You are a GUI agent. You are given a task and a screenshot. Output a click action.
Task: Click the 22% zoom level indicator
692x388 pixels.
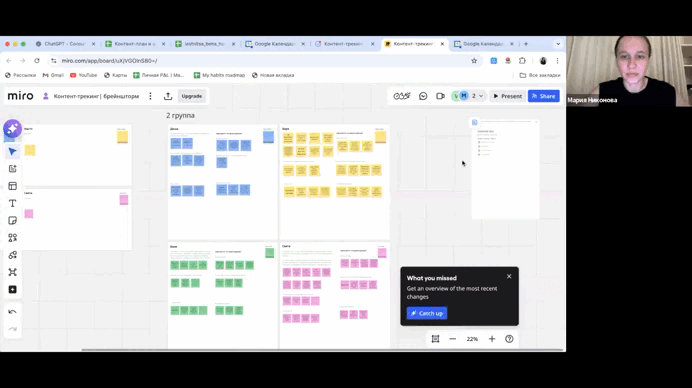pos(472,339)
